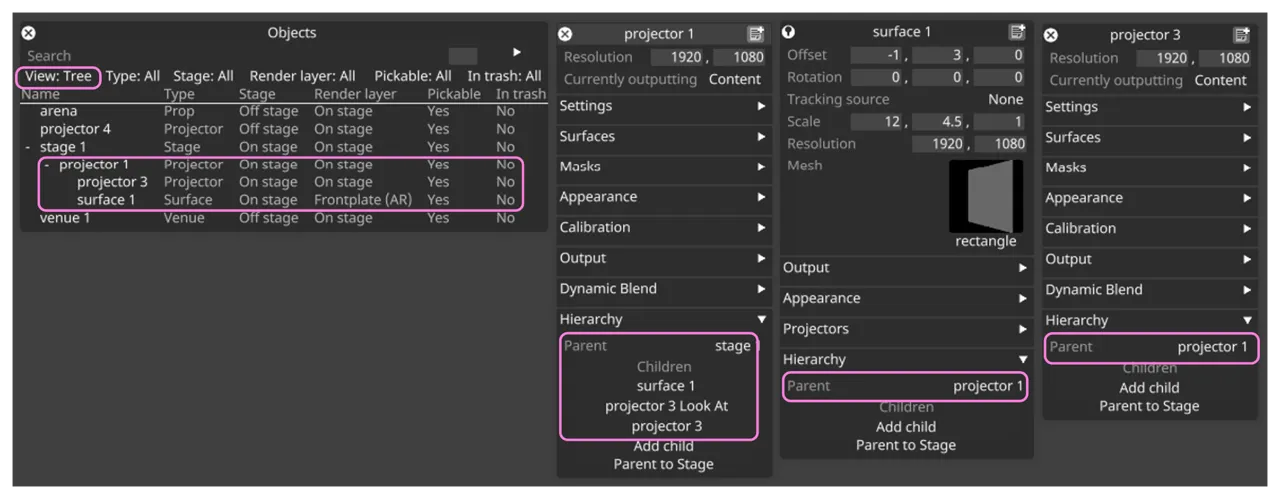Click the play arrow icon in the Objects panel
This screenshot has height=499, width=1280.
[517, 52]
